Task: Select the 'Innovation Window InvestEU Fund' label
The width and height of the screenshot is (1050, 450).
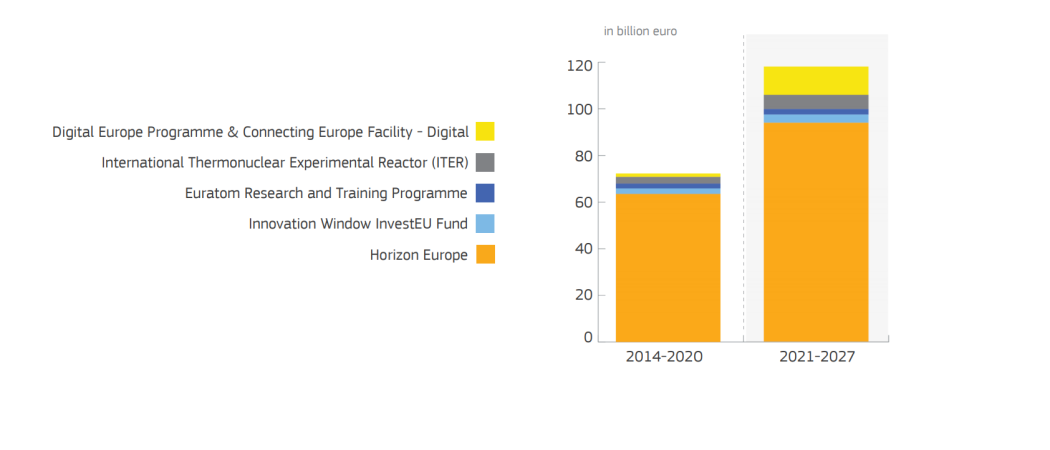Action: click(x=358, y=224)
